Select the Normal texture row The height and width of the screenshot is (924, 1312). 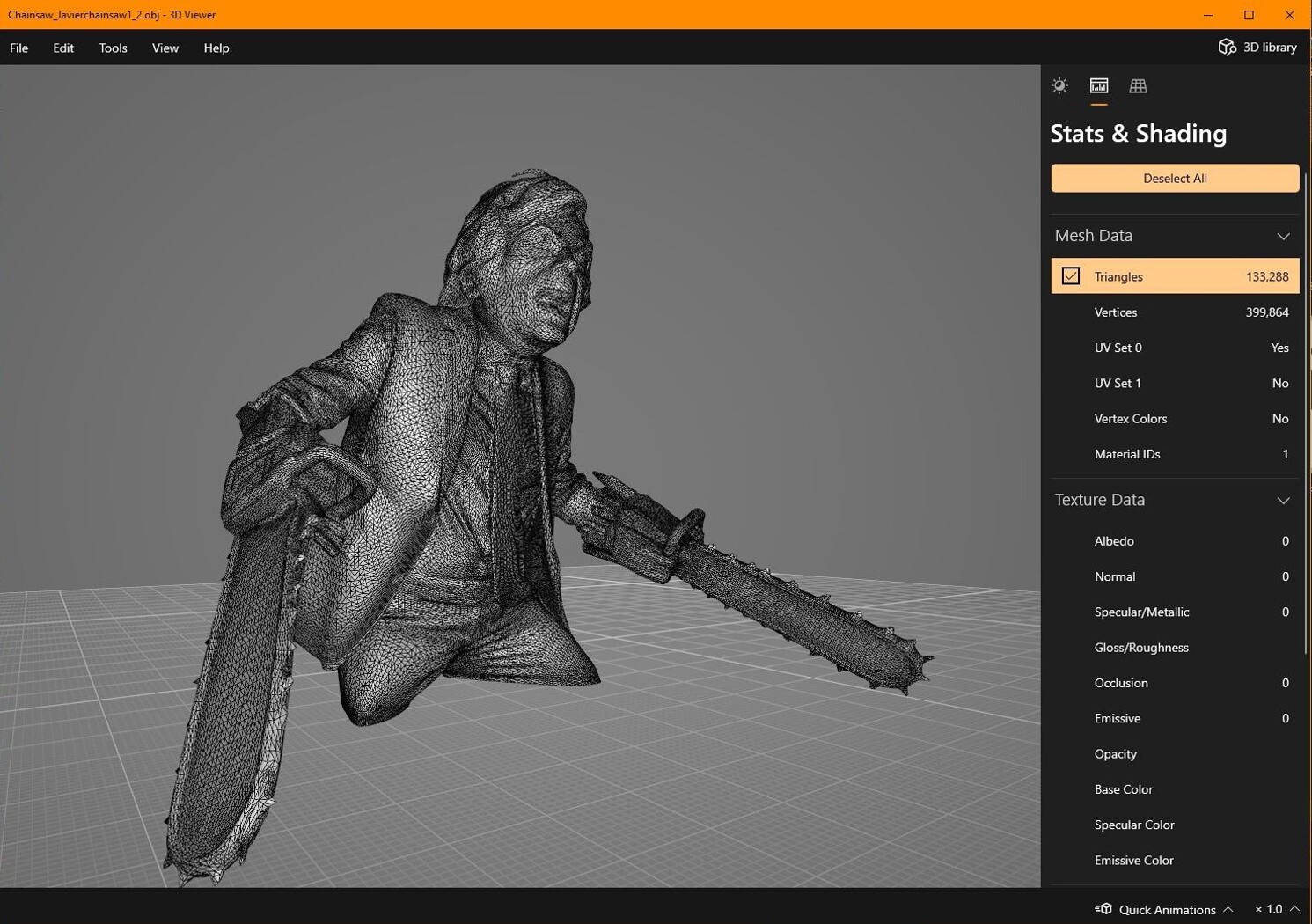click(1175, 576)
